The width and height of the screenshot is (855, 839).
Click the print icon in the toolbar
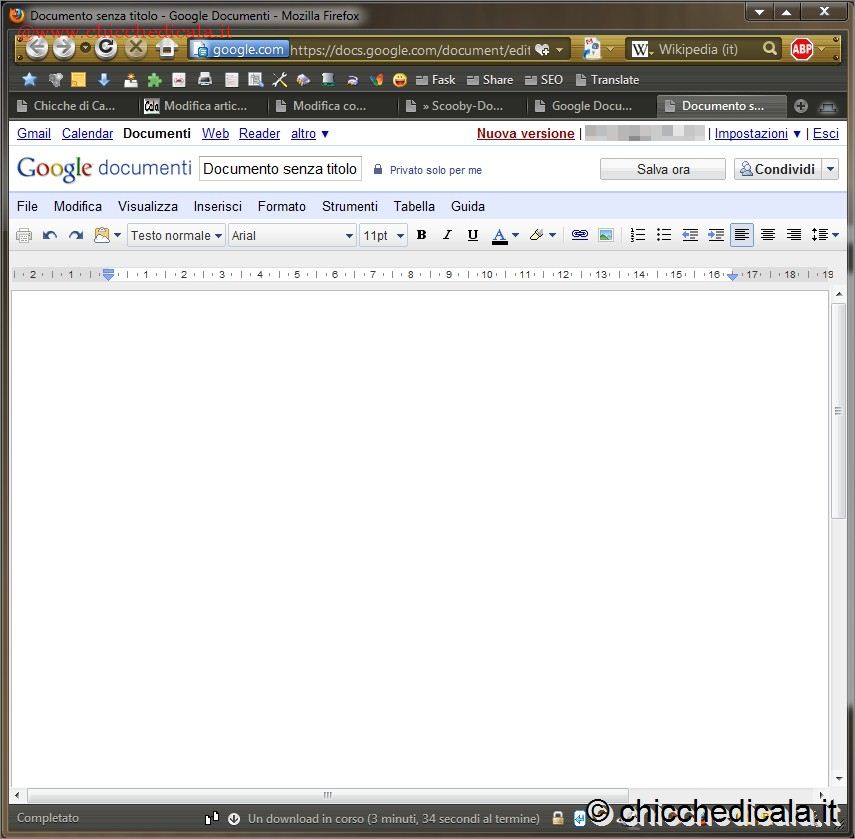click(24, 235)
